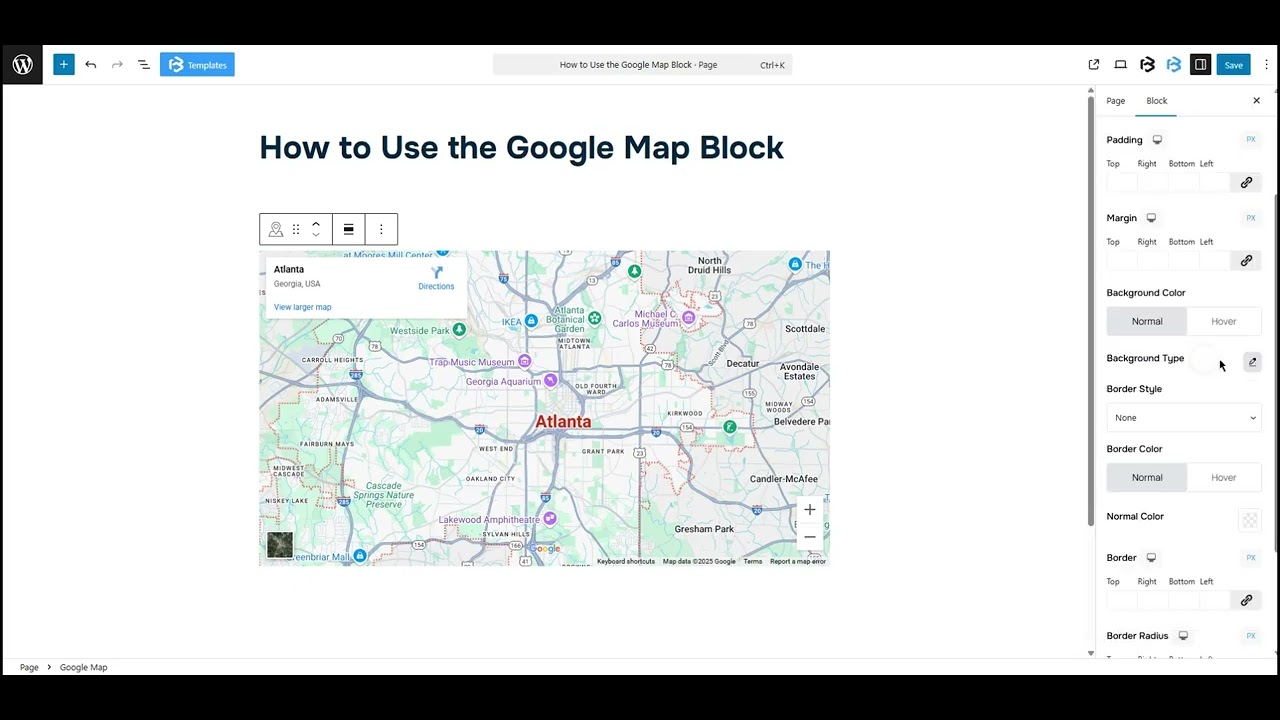
Task: Select Google Map in the breadcrumb bar
Action: click(83, 667)
